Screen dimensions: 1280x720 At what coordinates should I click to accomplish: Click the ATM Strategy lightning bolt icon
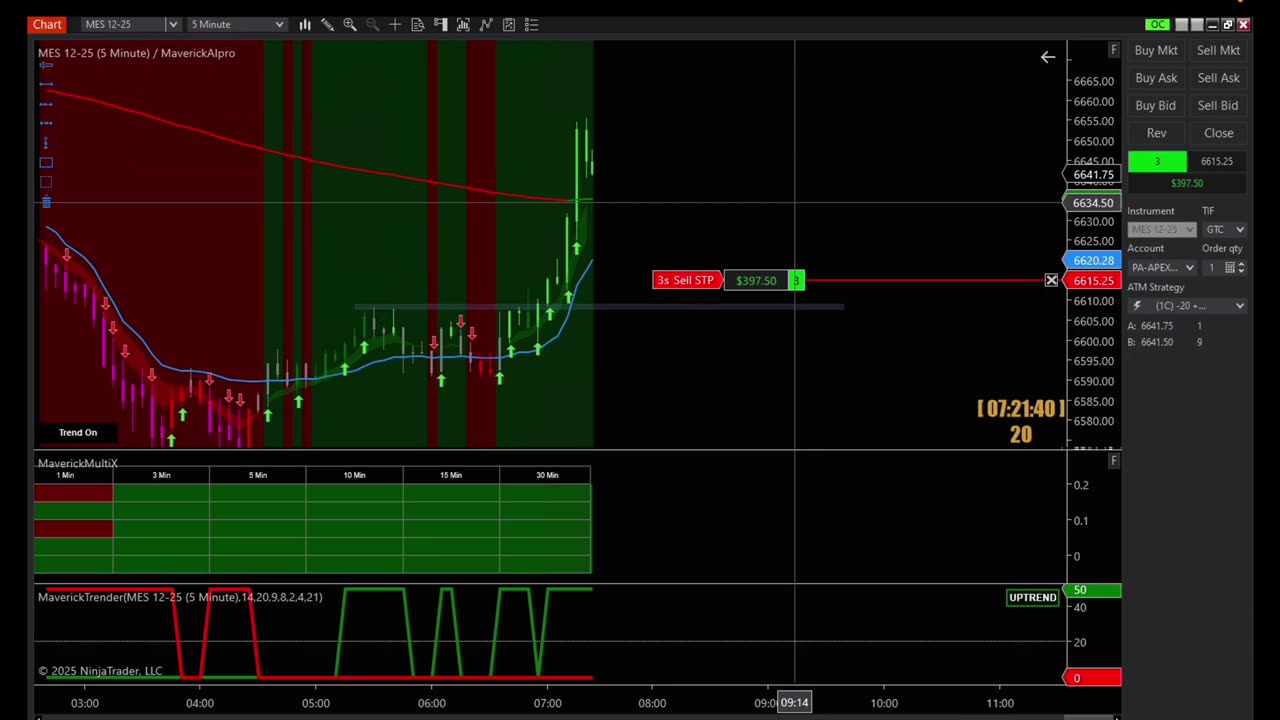pyautogui.click(x=1137, y=306)
